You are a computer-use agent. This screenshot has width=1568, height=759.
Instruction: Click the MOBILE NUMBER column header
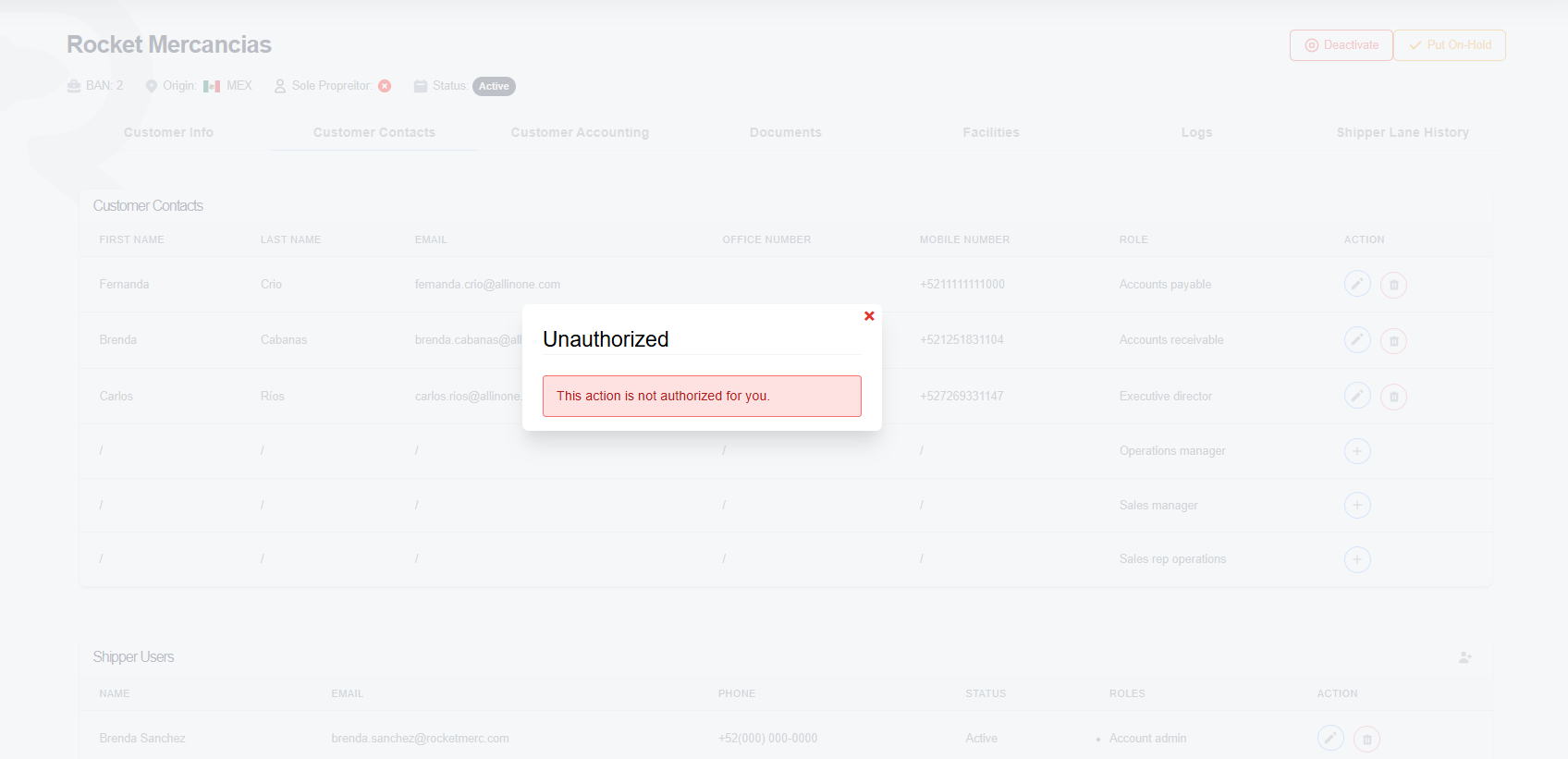coord(964,239)
